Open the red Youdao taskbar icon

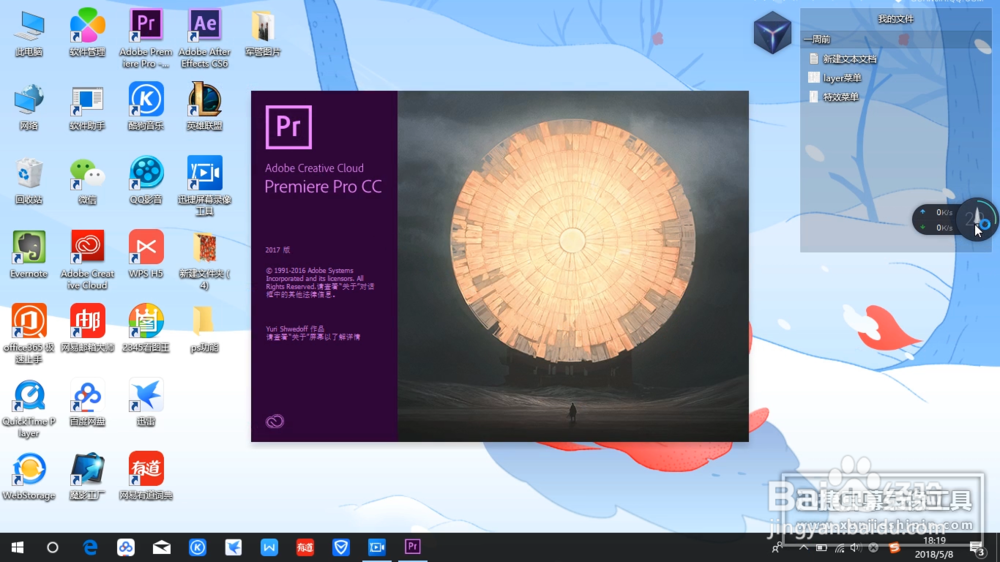pos(305,547)
